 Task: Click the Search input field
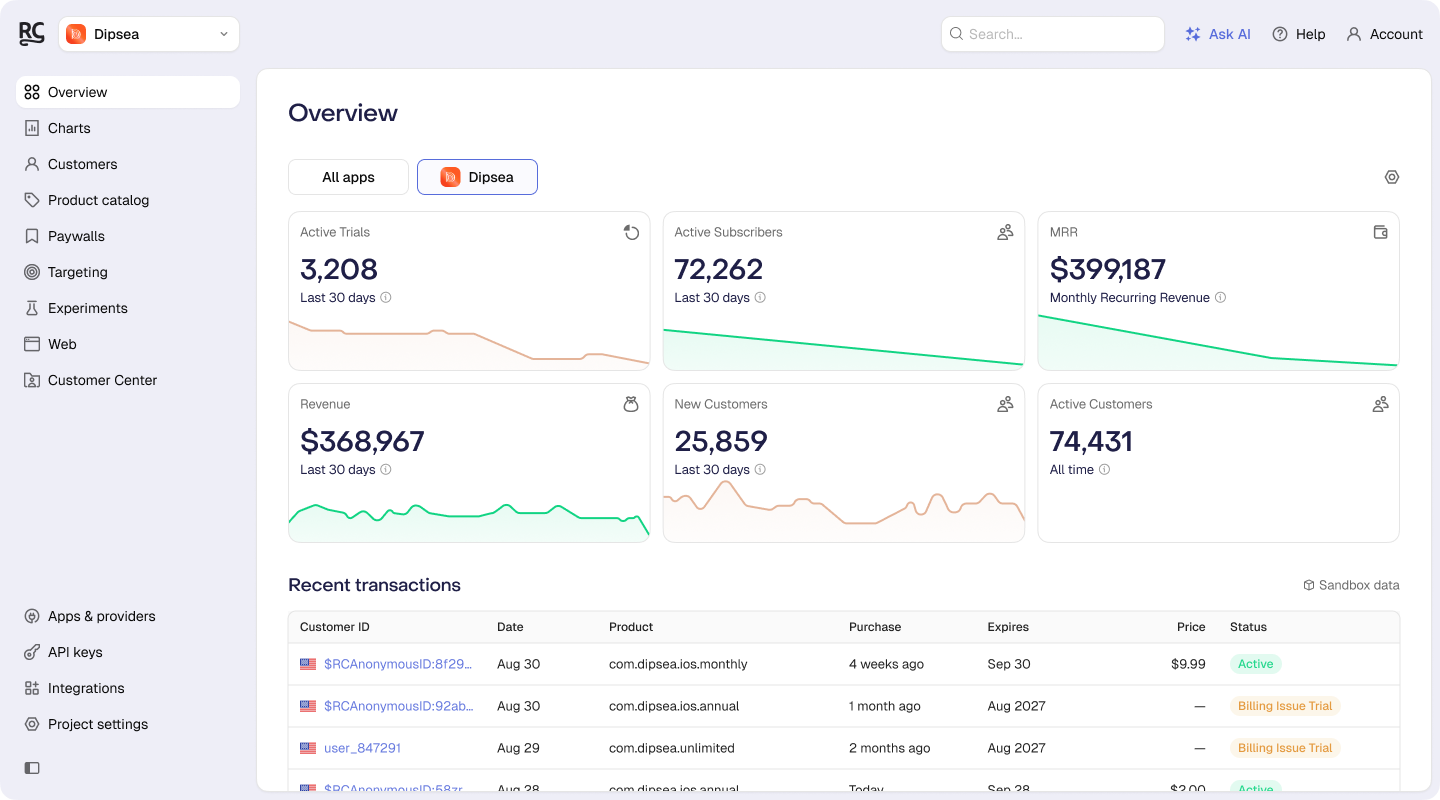[1053, 34]
